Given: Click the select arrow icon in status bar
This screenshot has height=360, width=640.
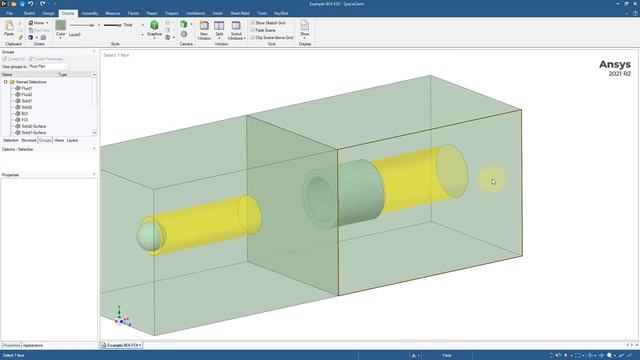Looking at the screenshot, I should [566, 356].
